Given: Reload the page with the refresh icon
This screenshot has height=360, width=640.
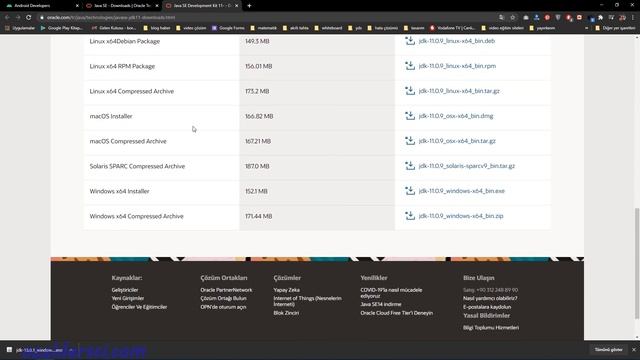Looking at the screenshot, I should click(29, 18).
